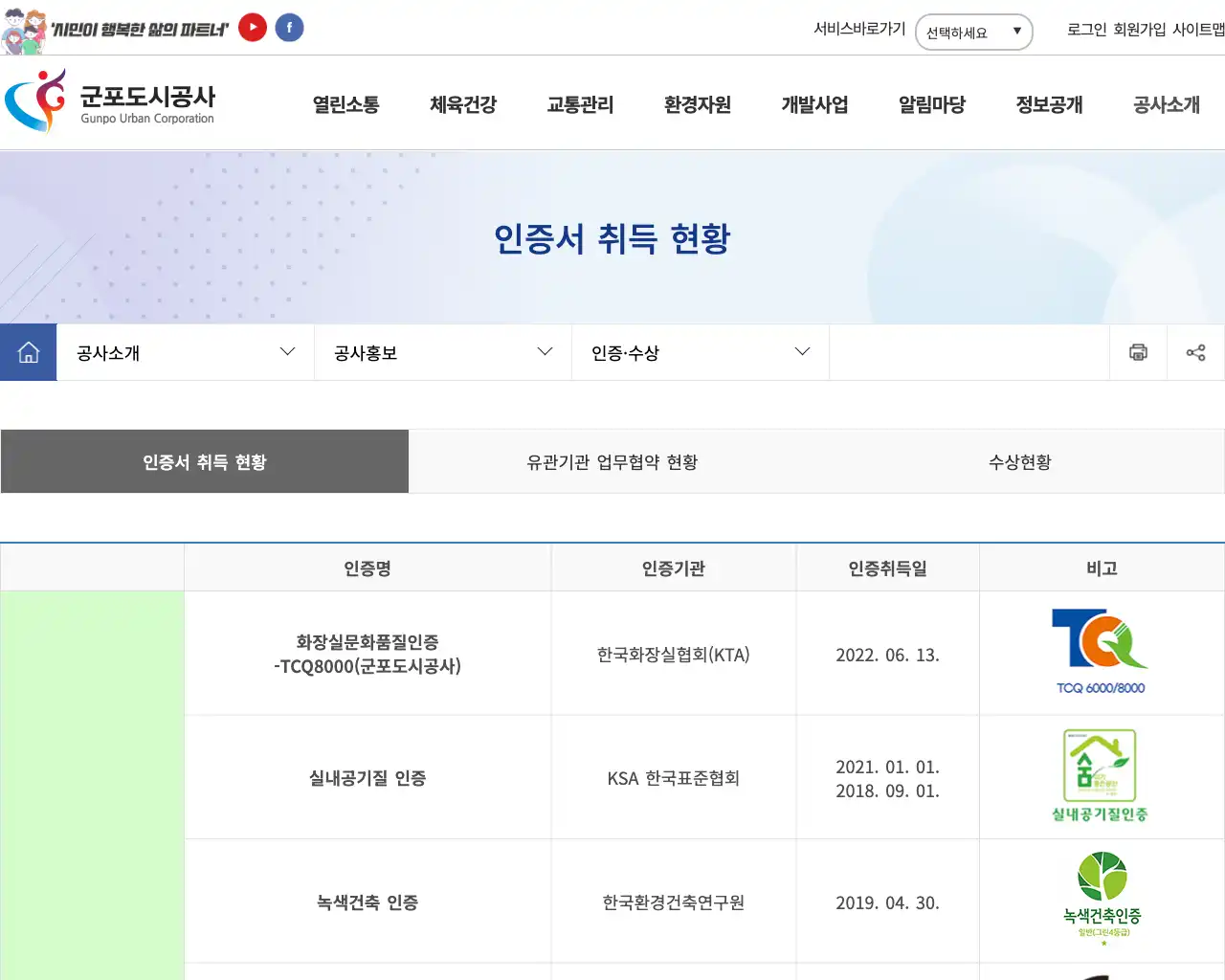Image resolution: width=1225 pixels, height=980 pixels.
Task: Click the 군포도시공사 logo
Action: [x=111, y=101]
